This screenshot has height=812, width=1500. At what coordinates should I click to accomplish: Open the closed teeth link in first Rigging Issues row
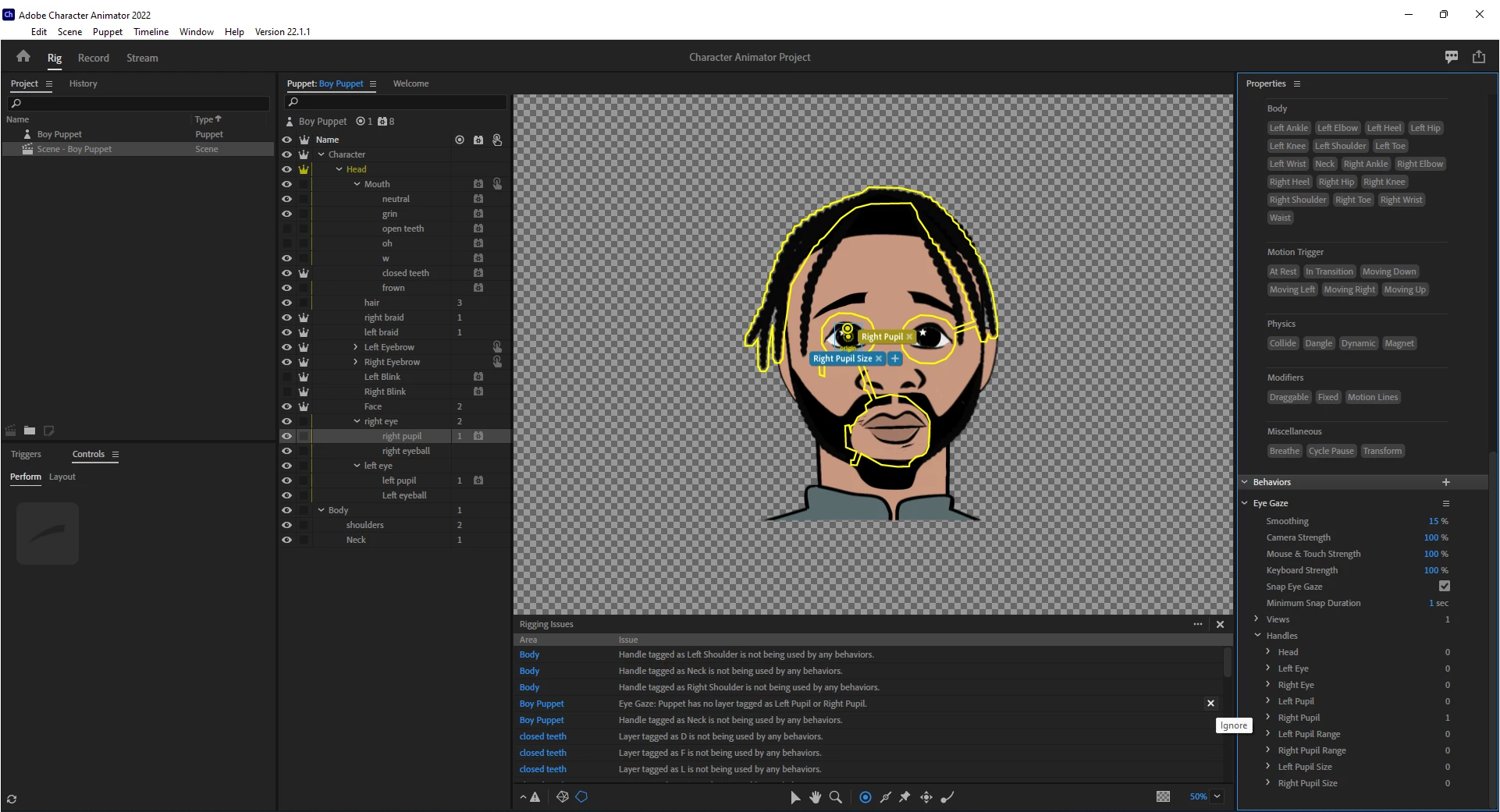(x=543, y=736)
